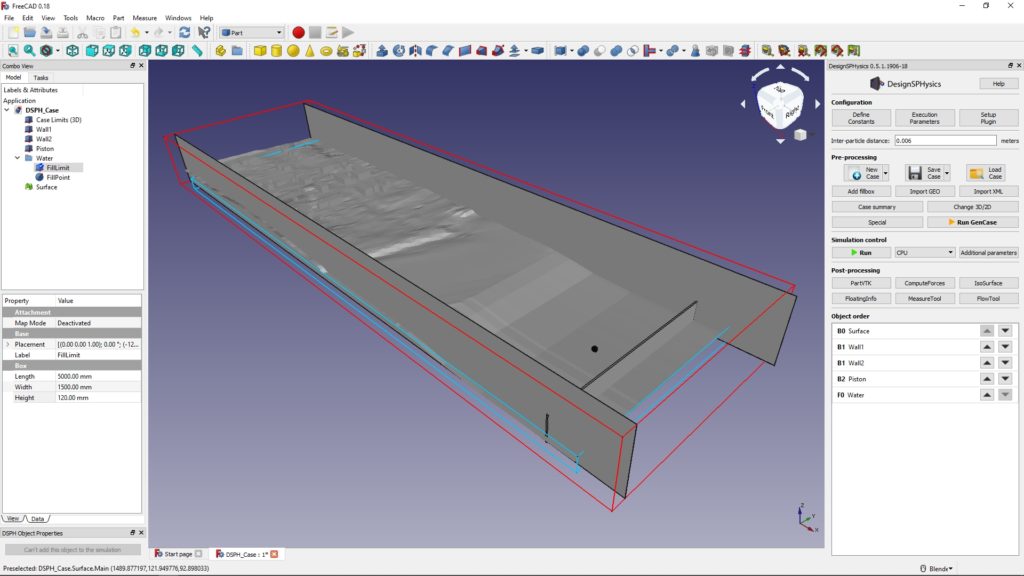
Task: Create a yellow cone primitive
Action: [x=310, y=51]
